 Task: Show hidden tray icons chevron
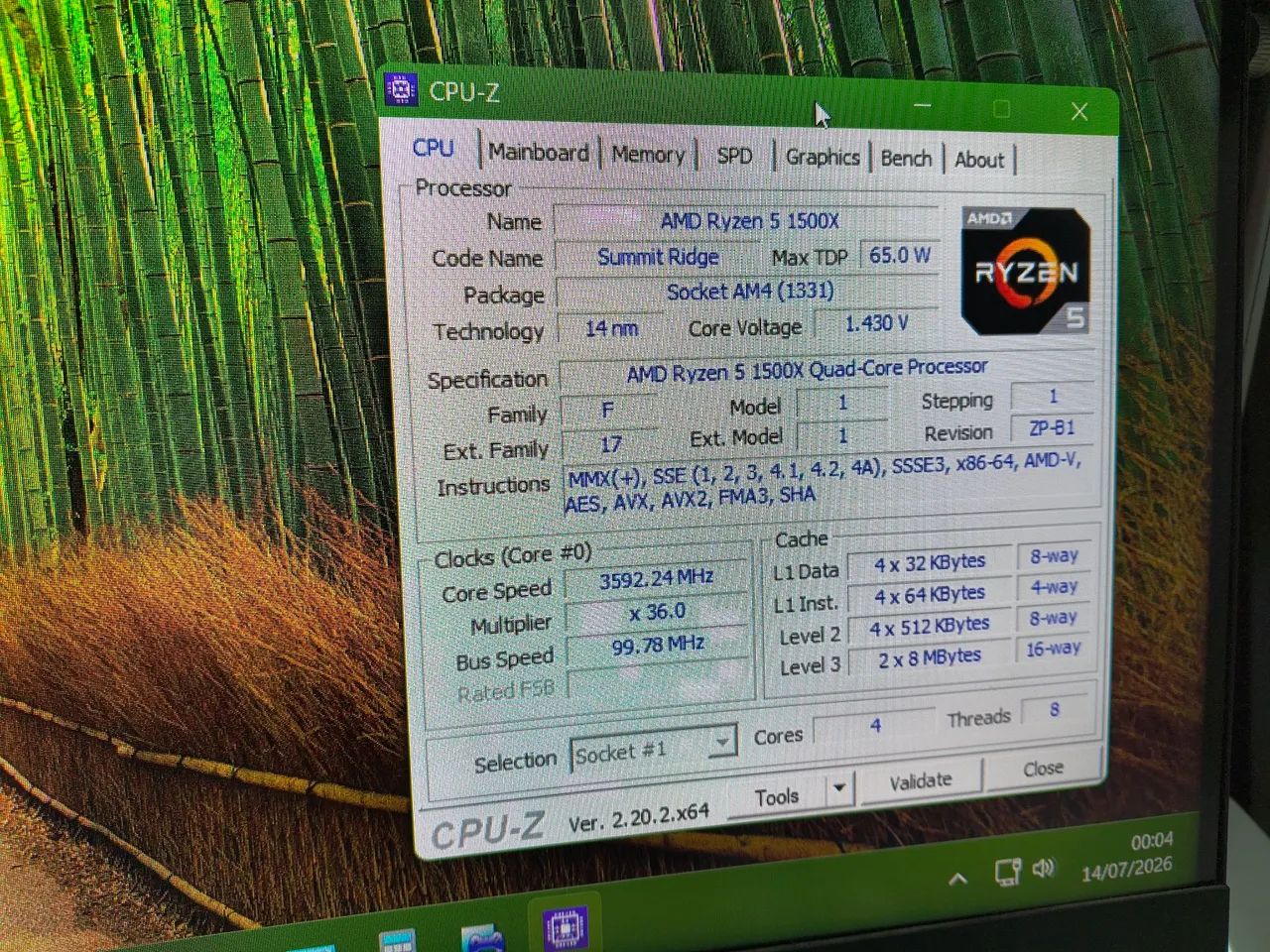[957, 879]
